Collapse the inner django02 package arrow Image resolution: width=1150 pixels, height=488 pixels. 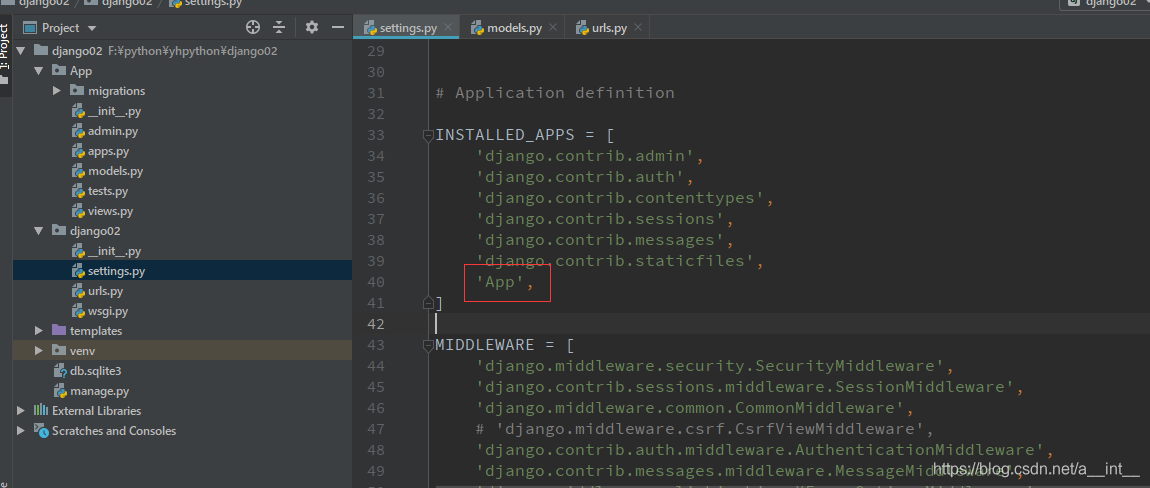point(38,231)
